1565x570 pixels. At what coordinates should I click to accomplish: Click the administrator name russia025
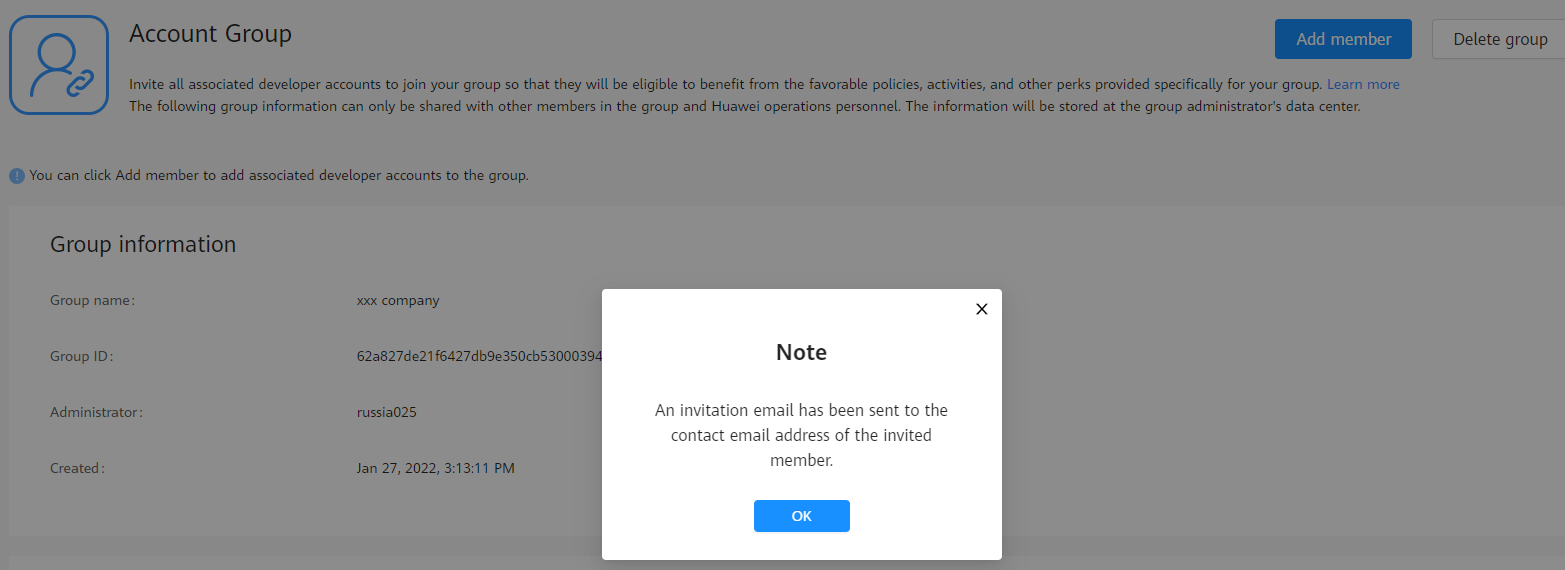pyautogui.click(x=387, y=412)
